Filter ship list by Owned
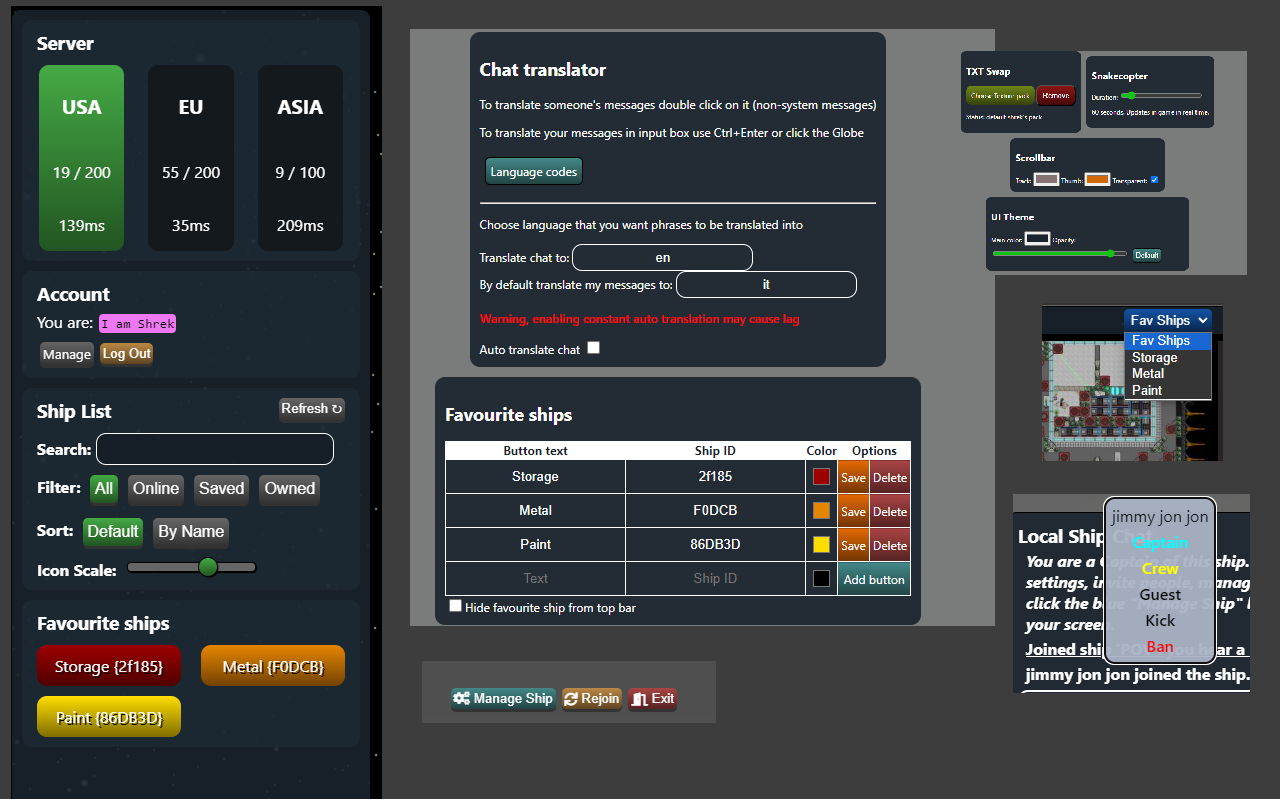 [290, 489]
